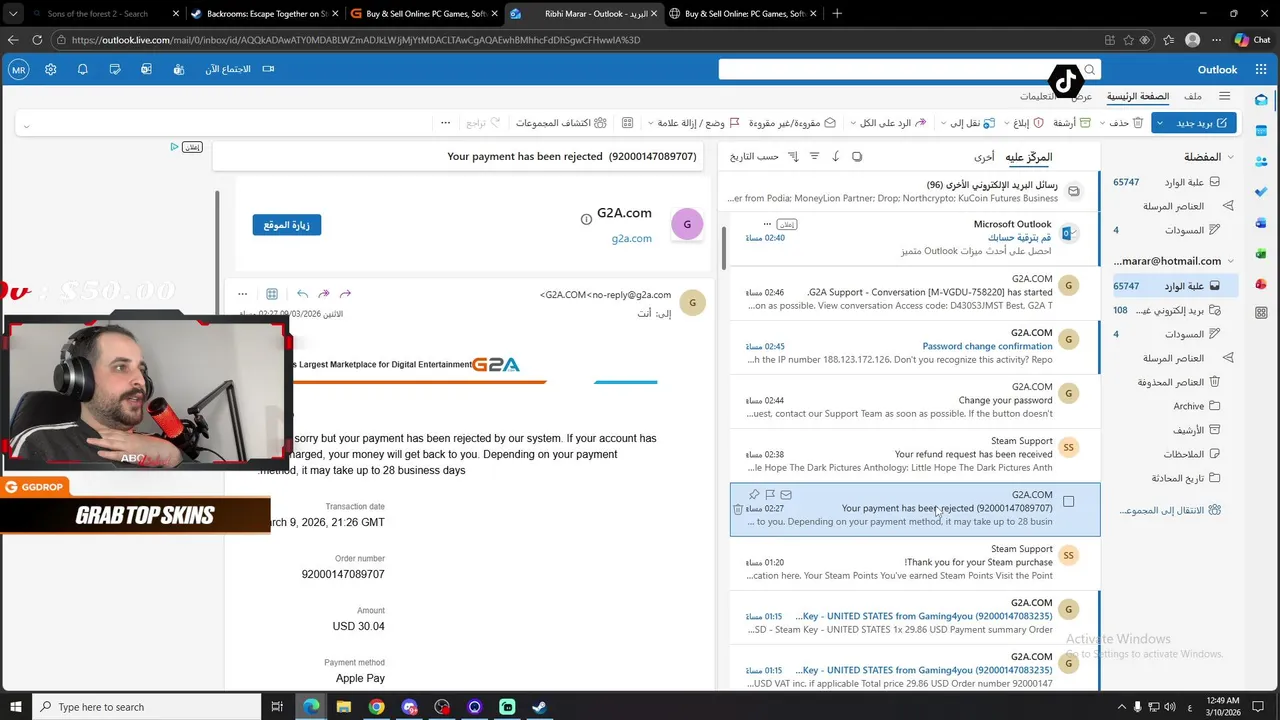Viewport: 1280px width, 720px height.
Task: Open the ملف ribbon tab
Action: pyautogui.click(x=1193, y=96)
